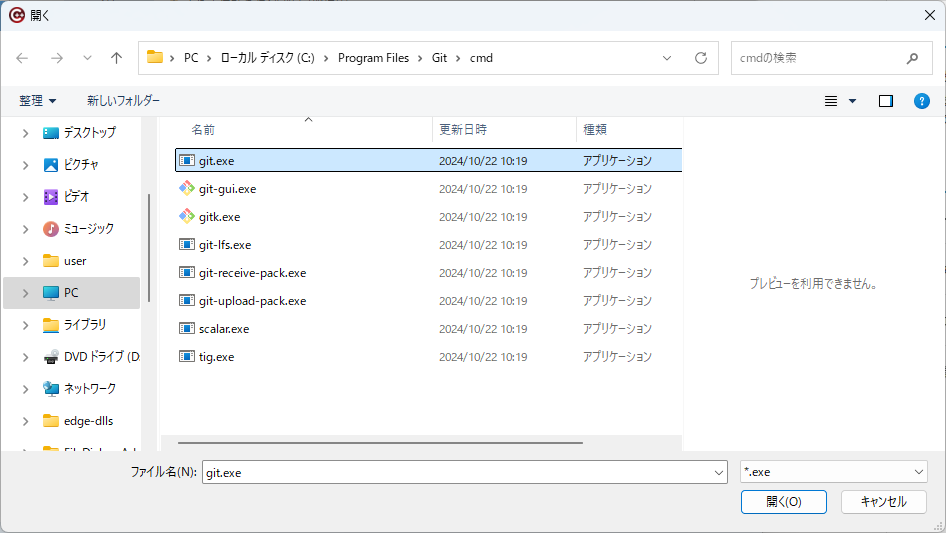Select ローカル ディスク (C:) breadcrumb

pyautogui.click(x=267, y=58)
